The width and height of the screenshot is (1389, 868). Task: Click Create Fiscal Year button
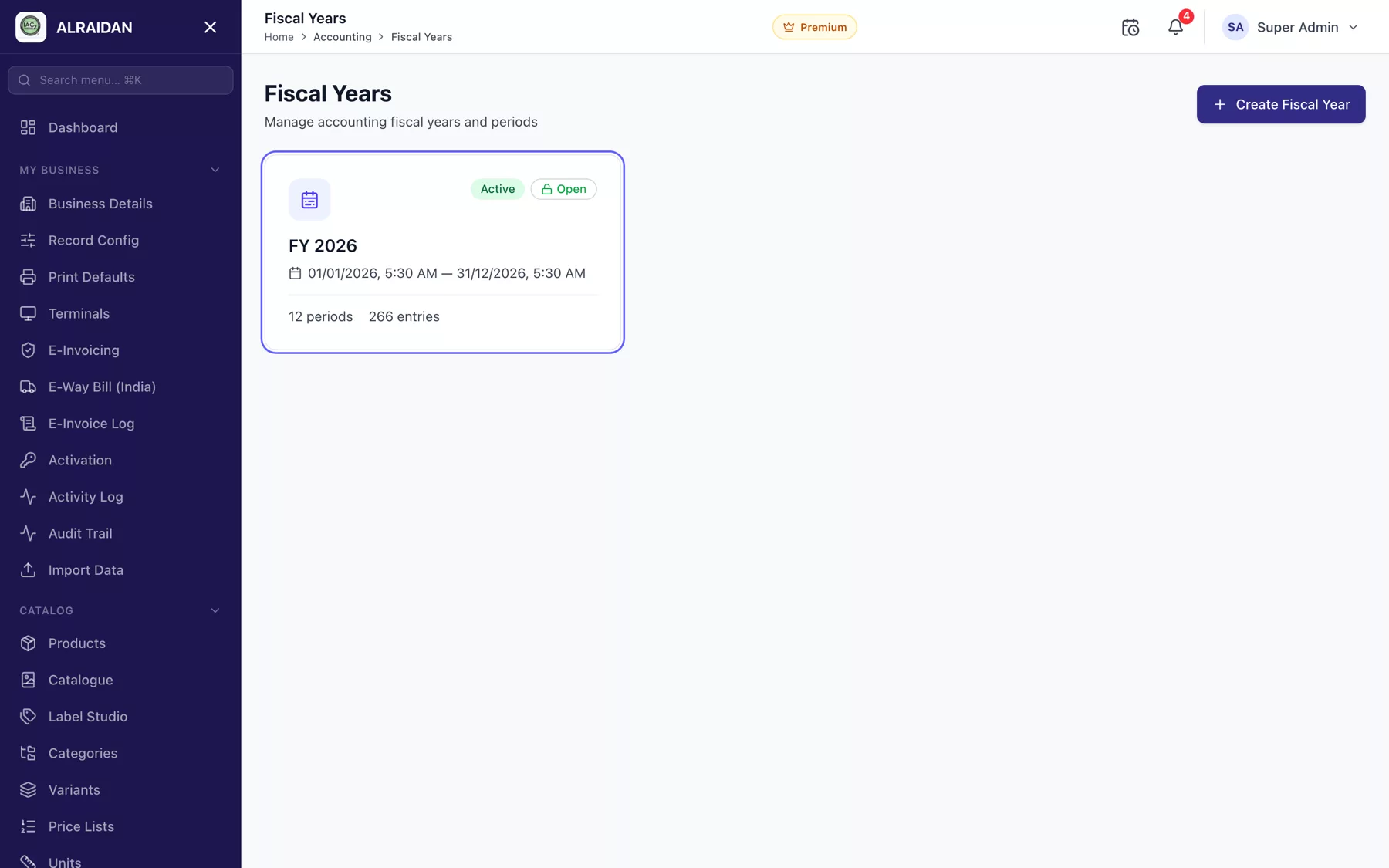click(1281, 104)
